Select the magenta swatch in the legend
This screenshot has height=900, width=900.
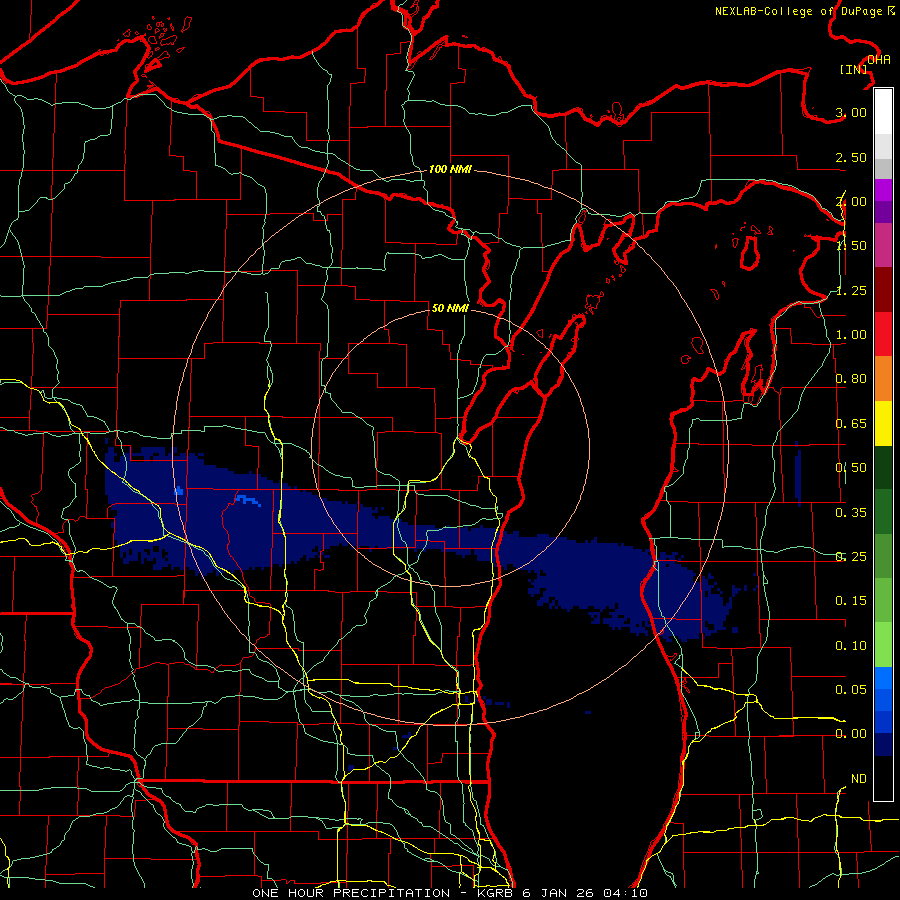[883, 190]
